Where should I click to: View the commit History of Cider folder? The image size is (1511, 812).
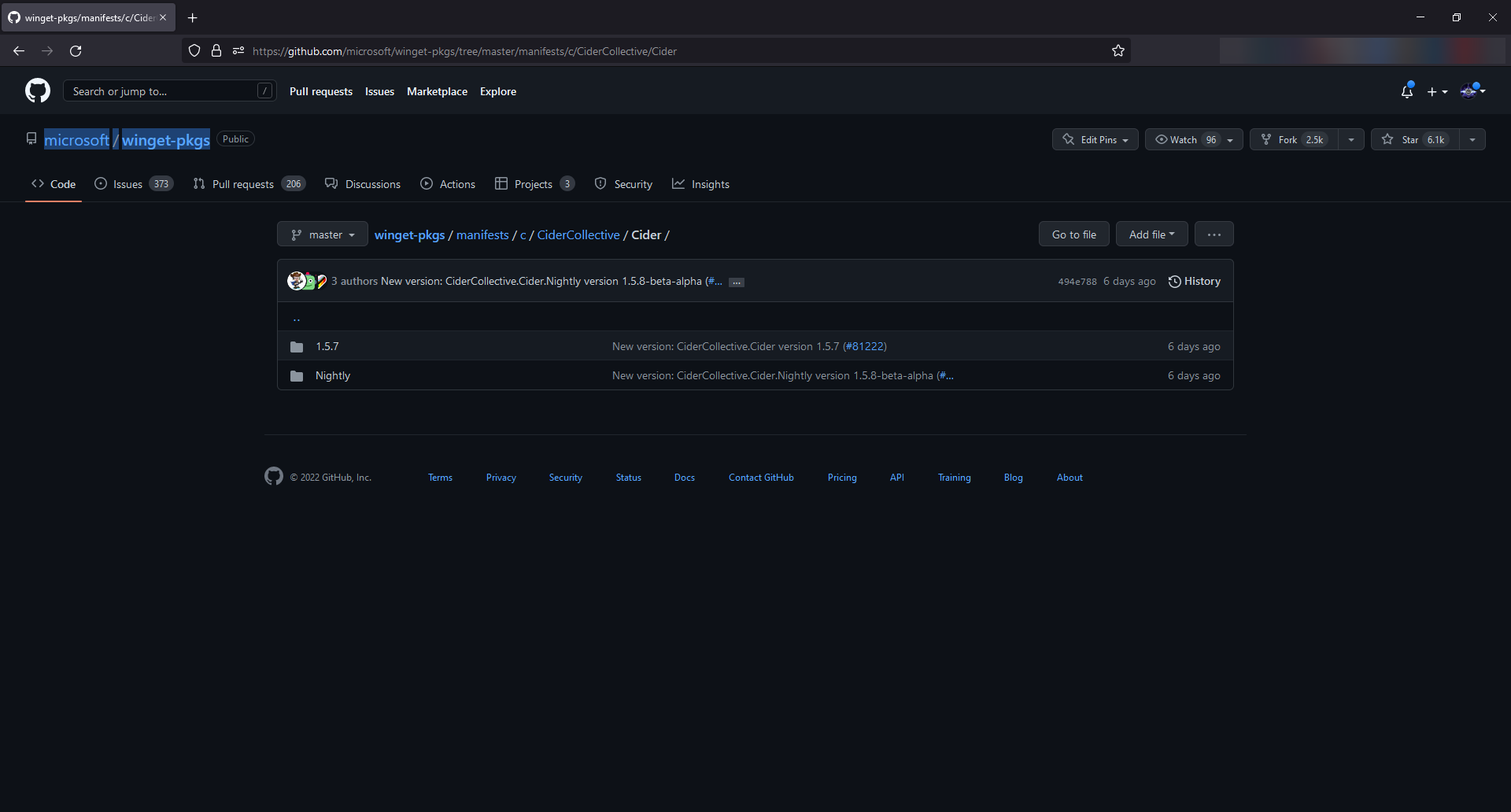point(1194,281)
